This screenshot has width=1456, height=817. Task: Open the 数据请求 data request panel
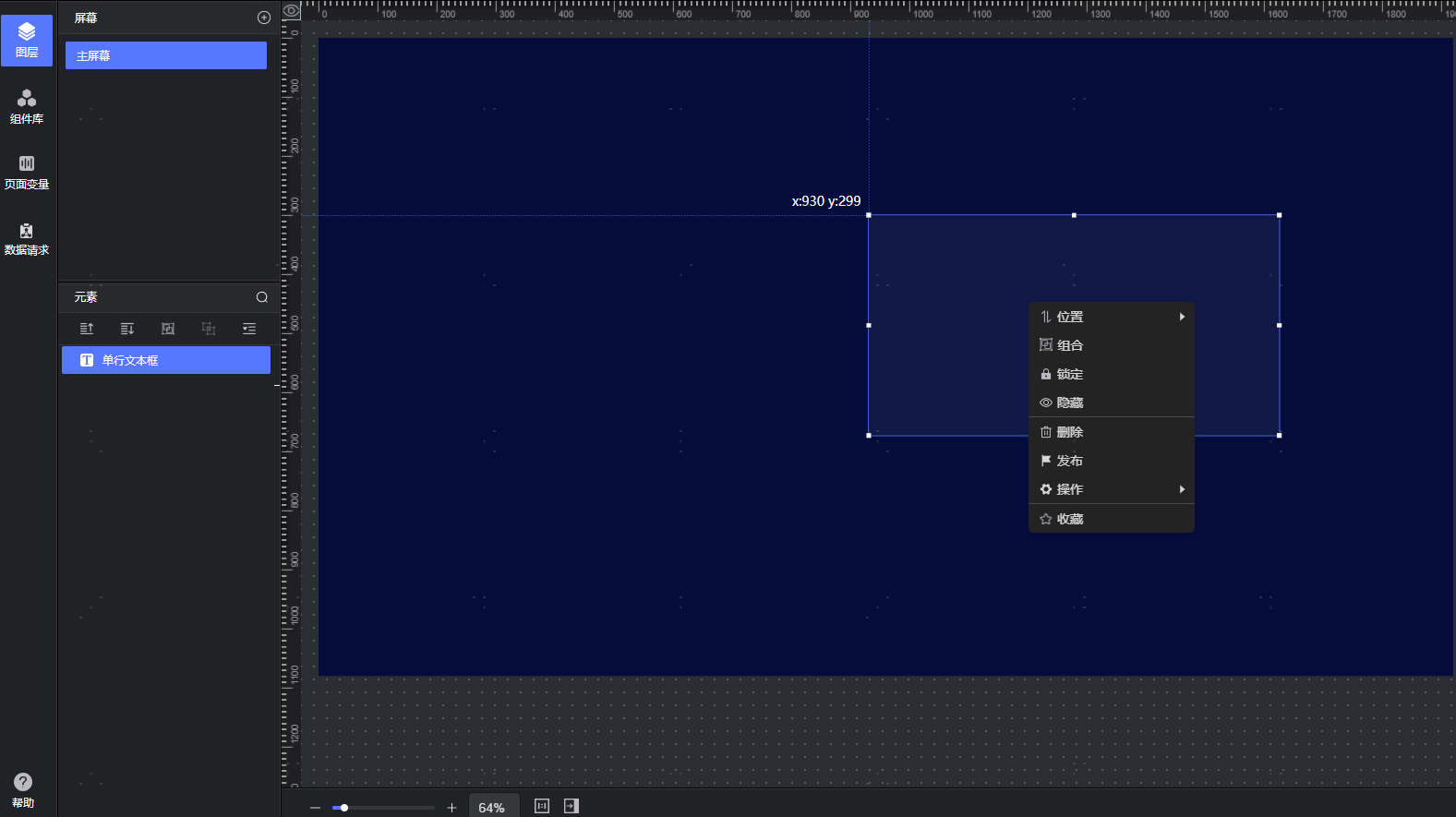click(27, 238)
